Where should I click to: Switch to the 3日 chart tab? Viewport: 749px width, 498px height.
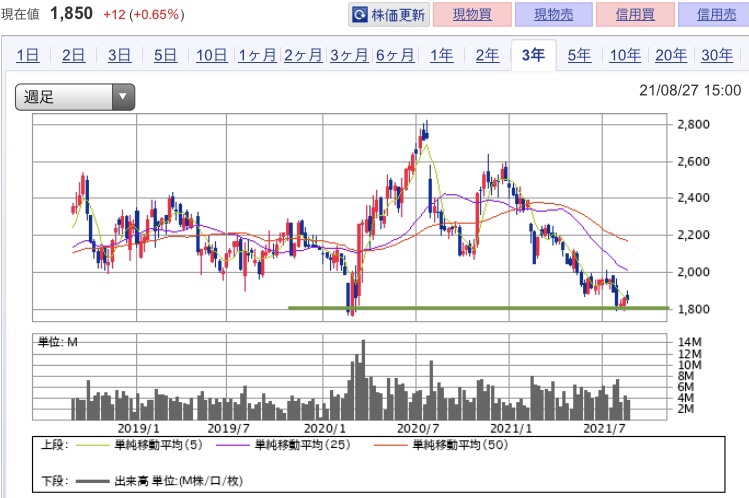119,55
